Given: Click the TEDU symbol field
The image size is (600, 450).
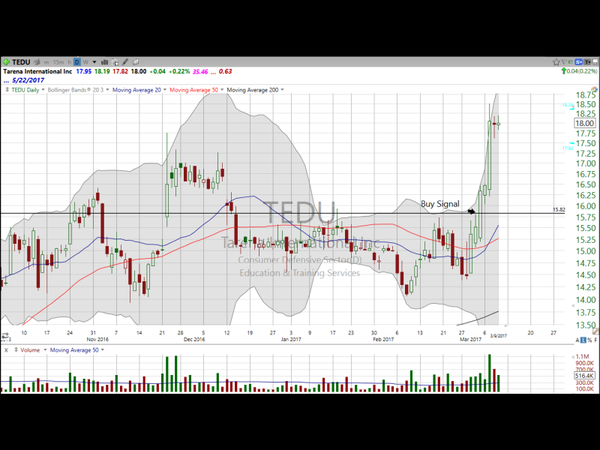Looking at the screenshot, I should [x=21, y=62].
